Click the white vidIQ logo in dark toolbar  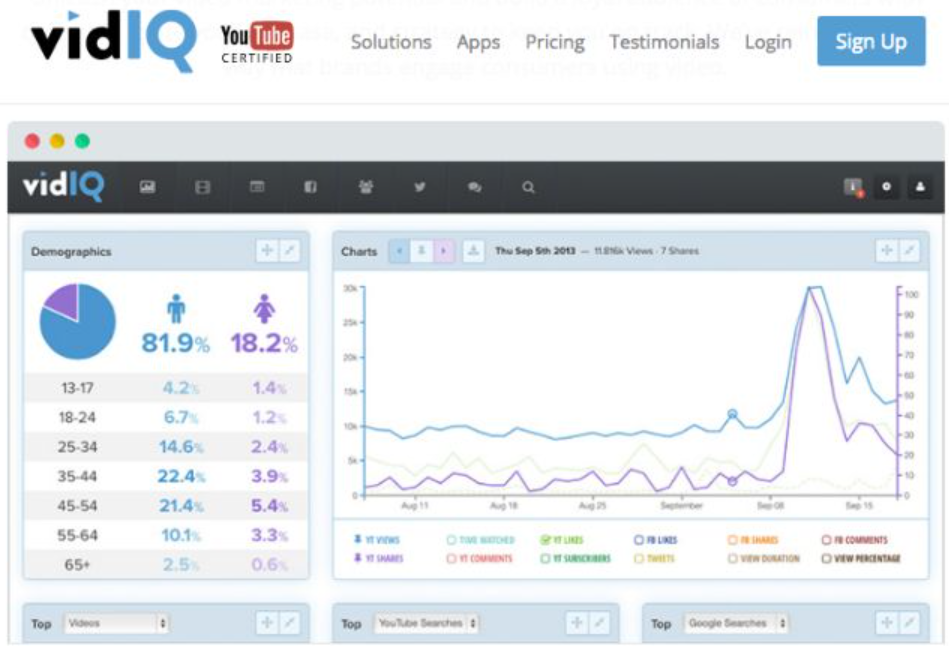(63, 186)
